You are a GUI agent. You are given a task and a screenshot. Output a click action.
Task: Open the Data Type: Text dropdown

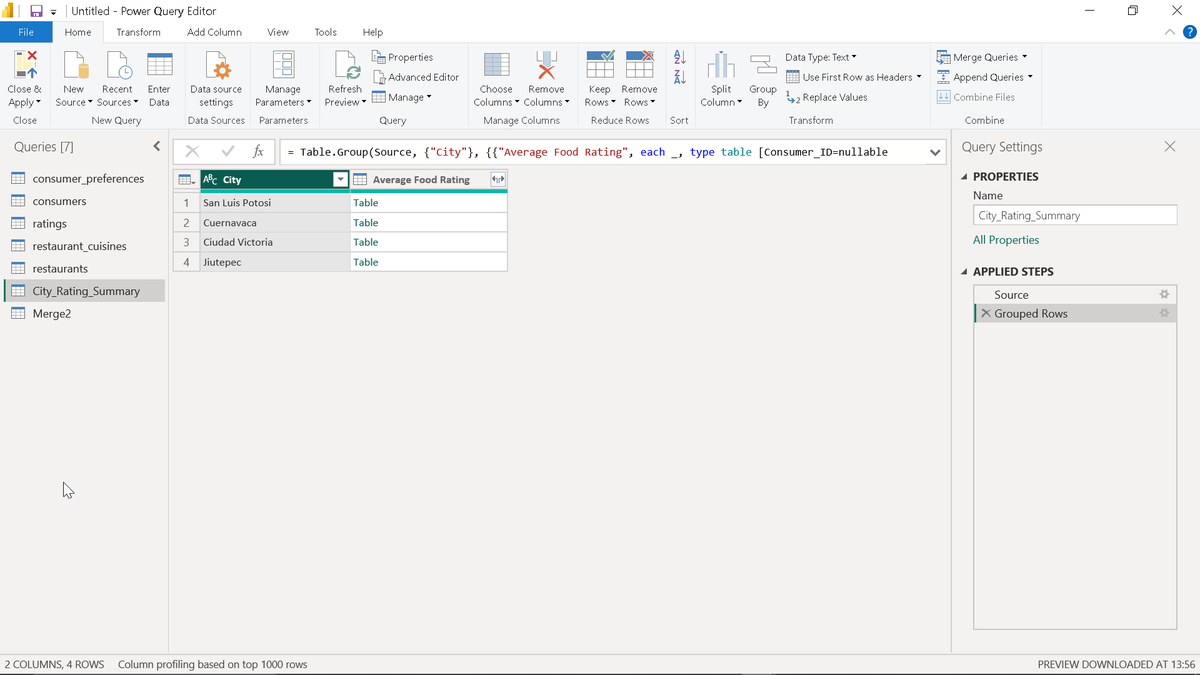coord(821,57)
